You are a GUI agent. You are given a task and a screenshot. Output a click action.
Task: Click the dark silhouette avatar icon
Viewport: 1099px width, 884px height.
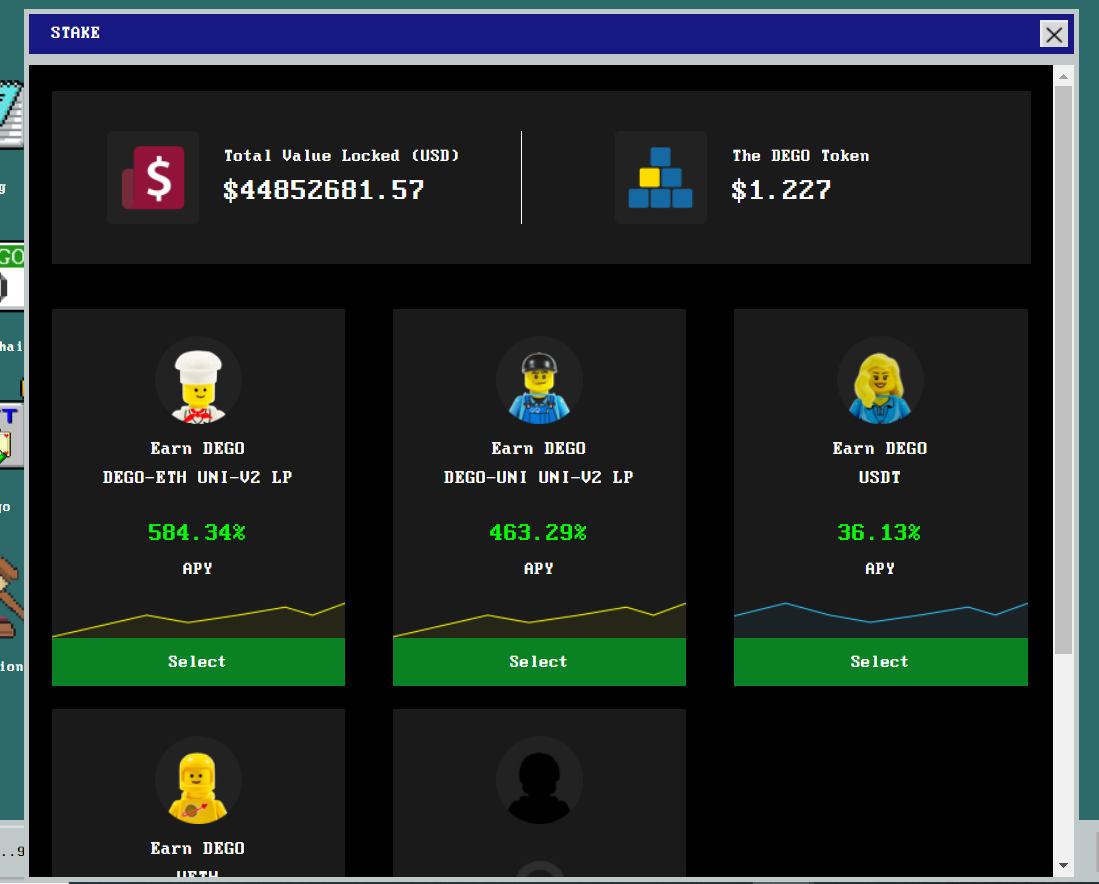[x=539, y=780]
